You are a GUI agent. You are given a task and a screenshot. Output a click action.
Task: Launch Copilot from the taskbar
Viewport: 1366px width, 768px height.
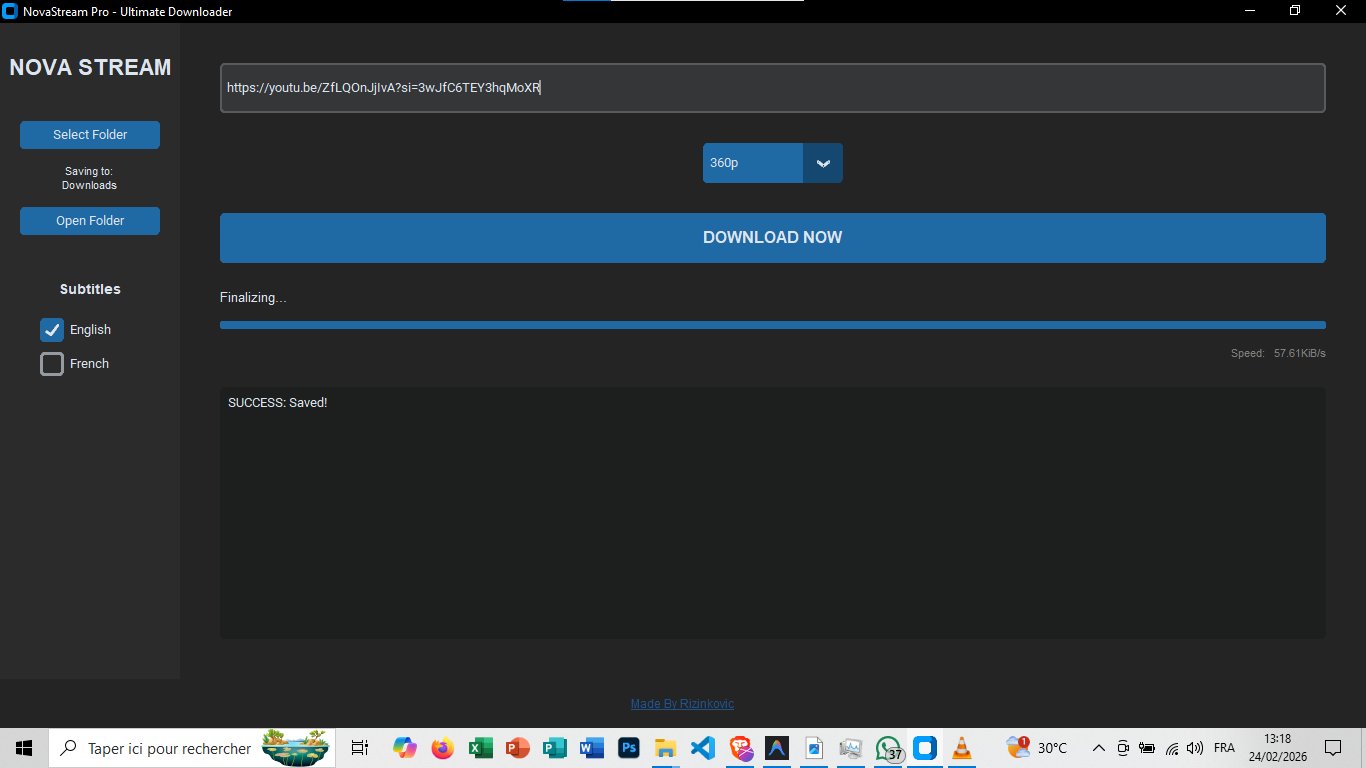(x=405, y=748)
